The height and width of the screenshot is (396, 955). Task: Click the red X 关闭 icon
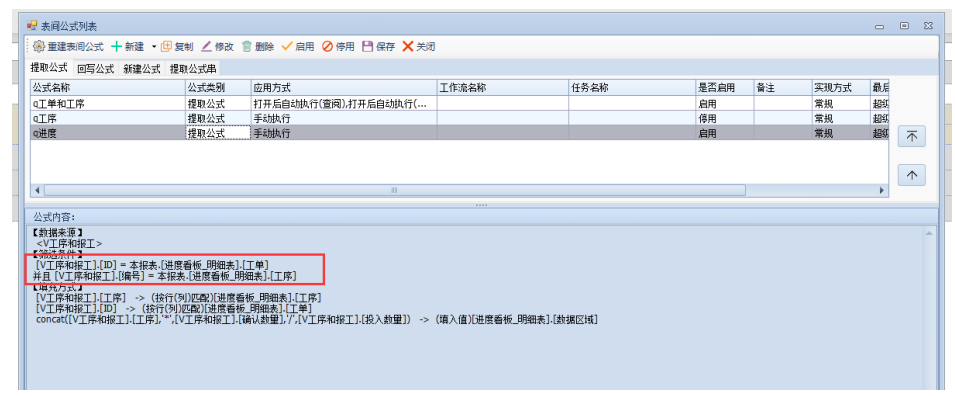click(408, 46)
